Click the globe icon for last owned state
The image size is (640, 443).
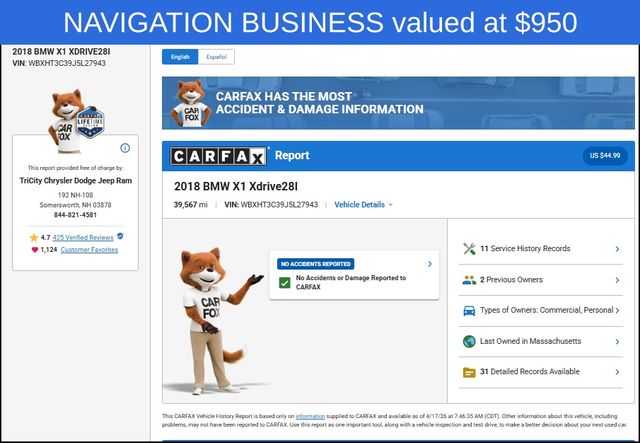pos(469,341)
